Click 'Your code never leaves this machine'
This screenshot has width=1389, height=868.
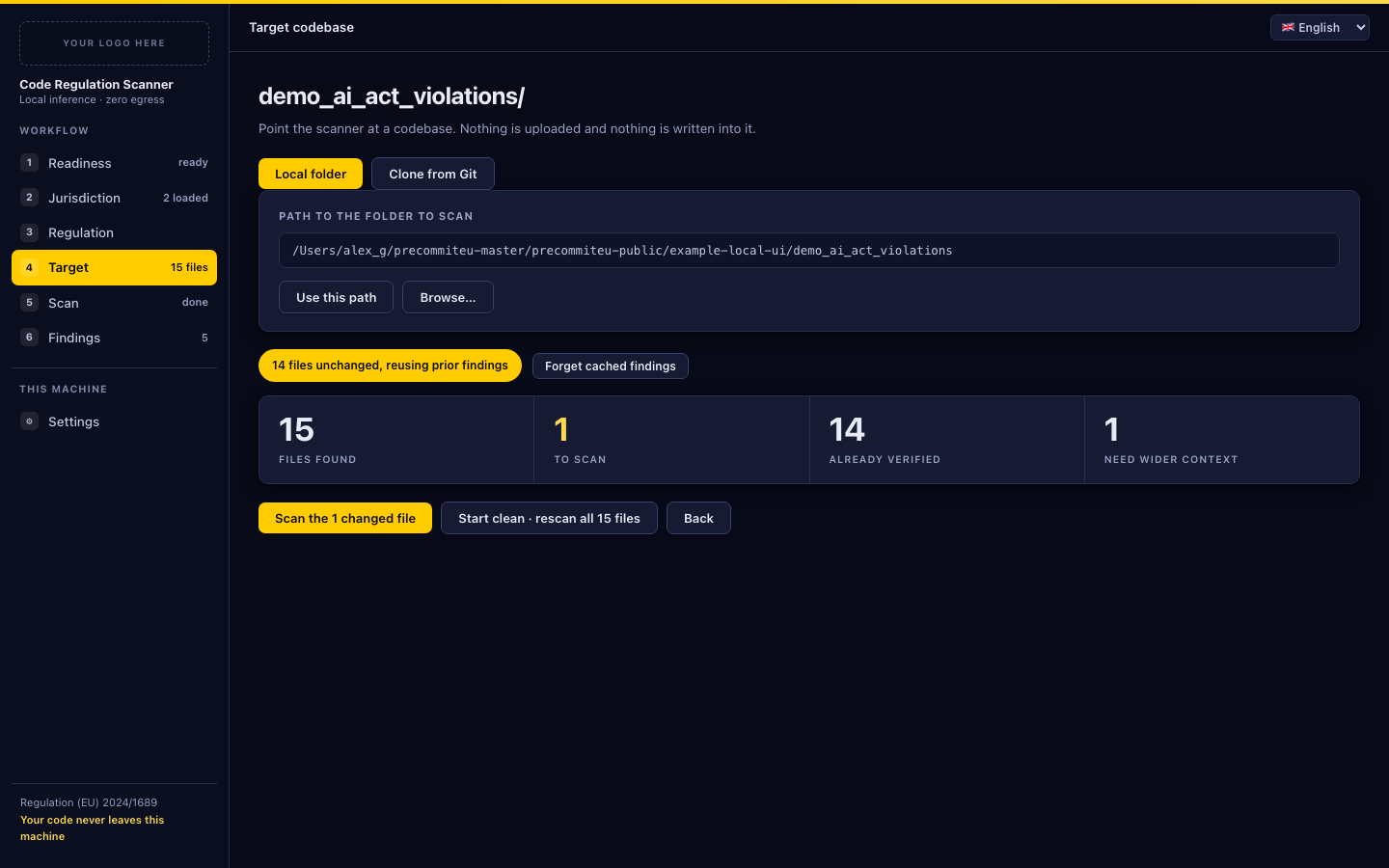(x=93, y=827)
